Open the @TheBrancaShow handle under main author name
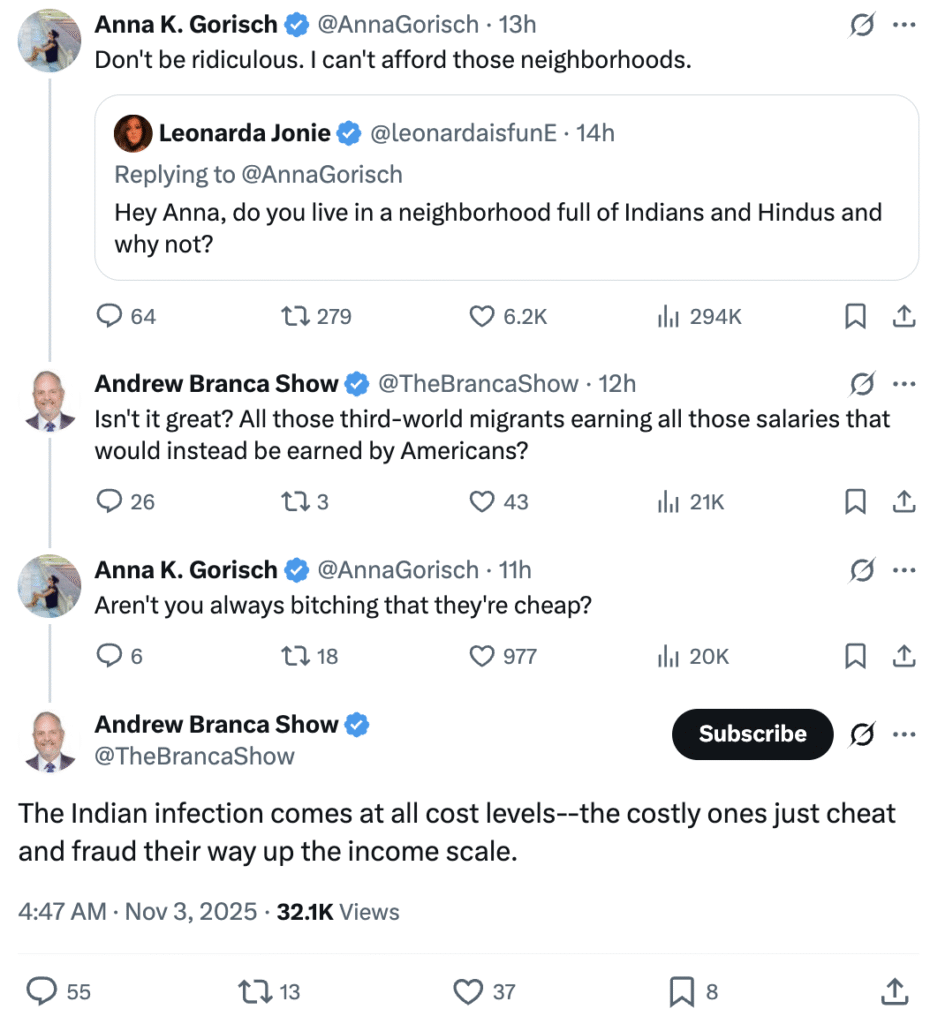930x1024 pixels. tap(194, 757)
